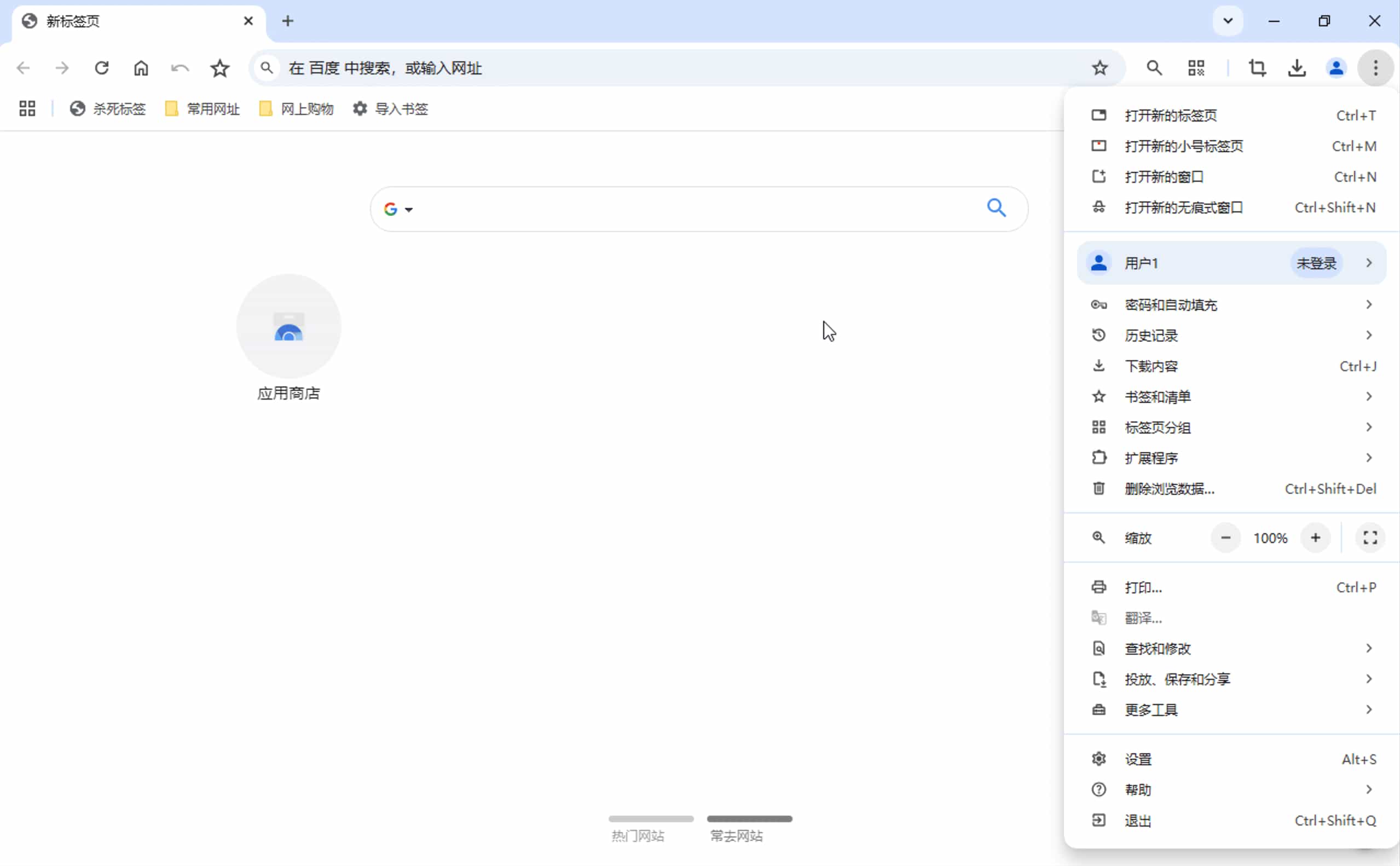Screen dimensions: 1400x866
Task: Toggle full screen from the zoom row
Action: [x=1369, y=537]
